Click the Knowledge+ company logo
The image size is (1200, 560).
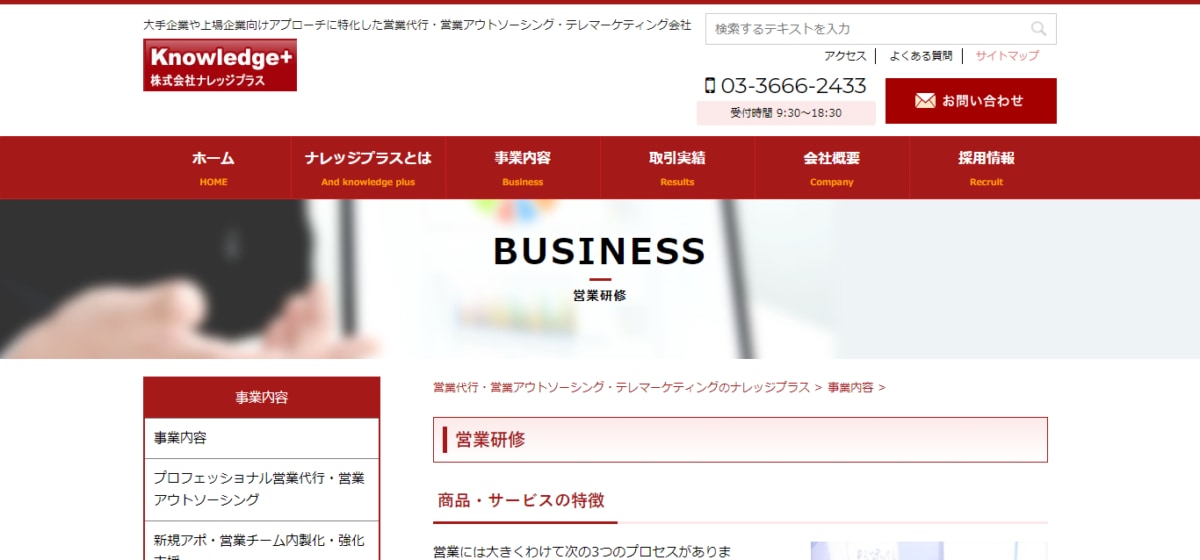click(220, 65)
